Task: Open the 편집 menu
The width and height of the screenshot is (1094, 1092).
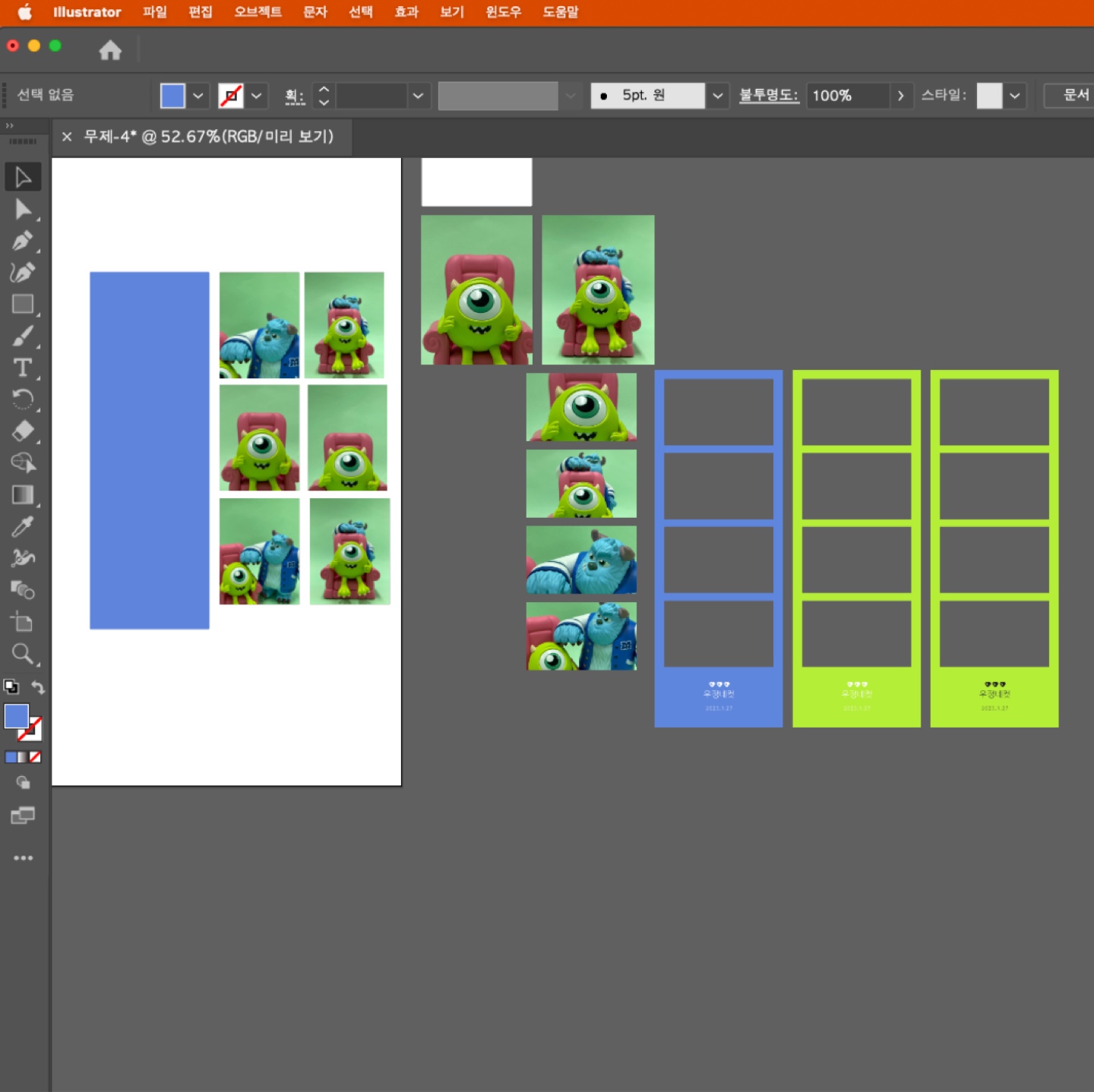Action: pyautogui.click(x=201, y=12)
